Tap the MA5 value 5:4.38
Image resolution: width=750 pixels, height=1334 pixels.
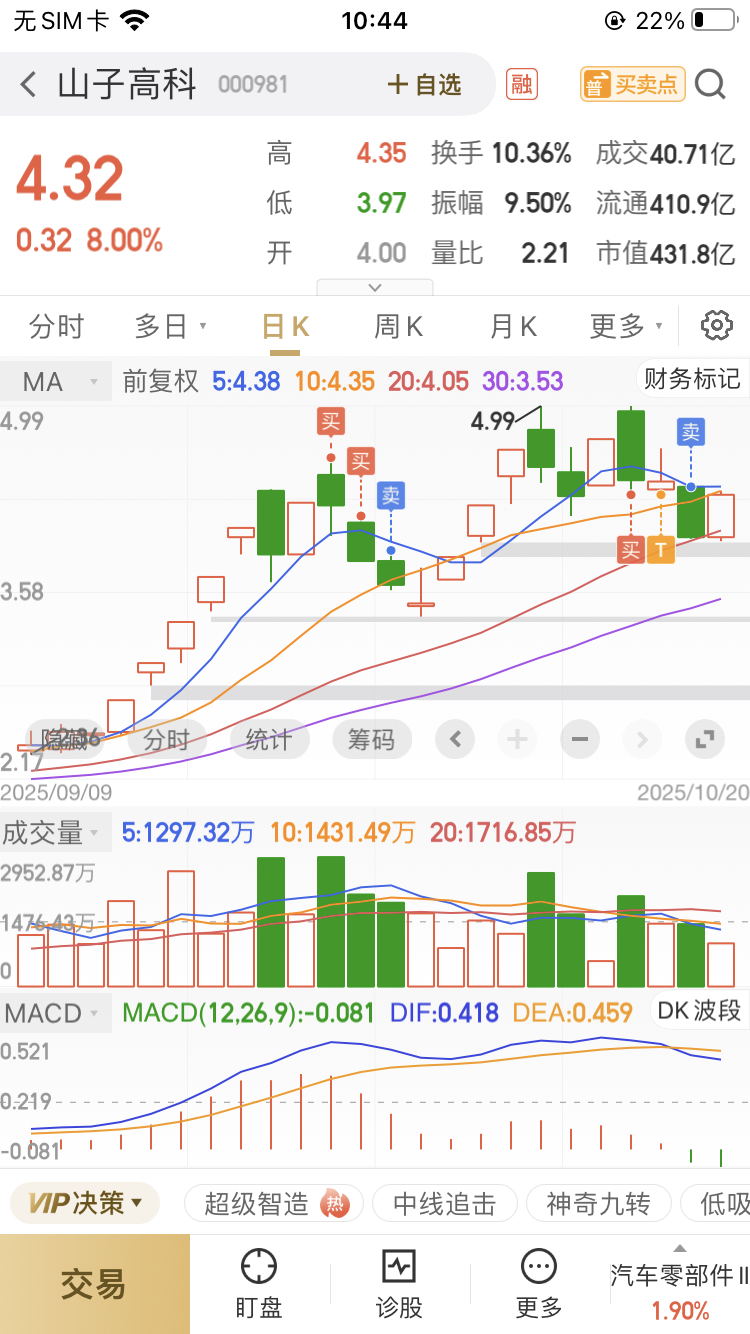tap(246, 382)
